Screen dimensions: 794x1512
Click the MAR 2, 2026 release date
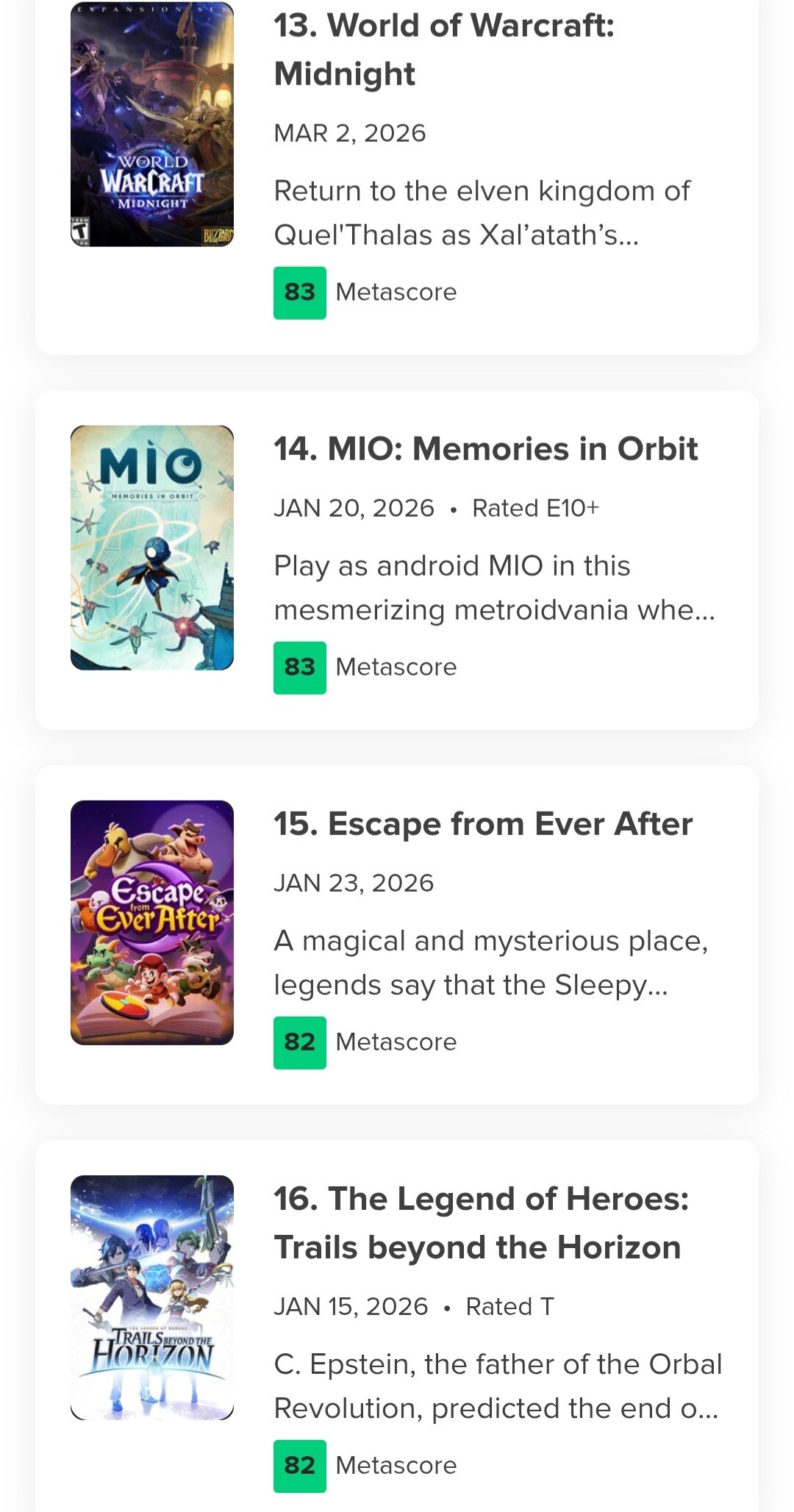click(x=350, y=133)
